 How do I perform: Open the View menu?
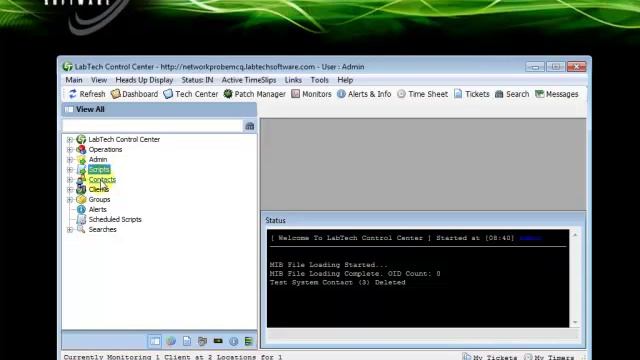(x=99, y=80)
